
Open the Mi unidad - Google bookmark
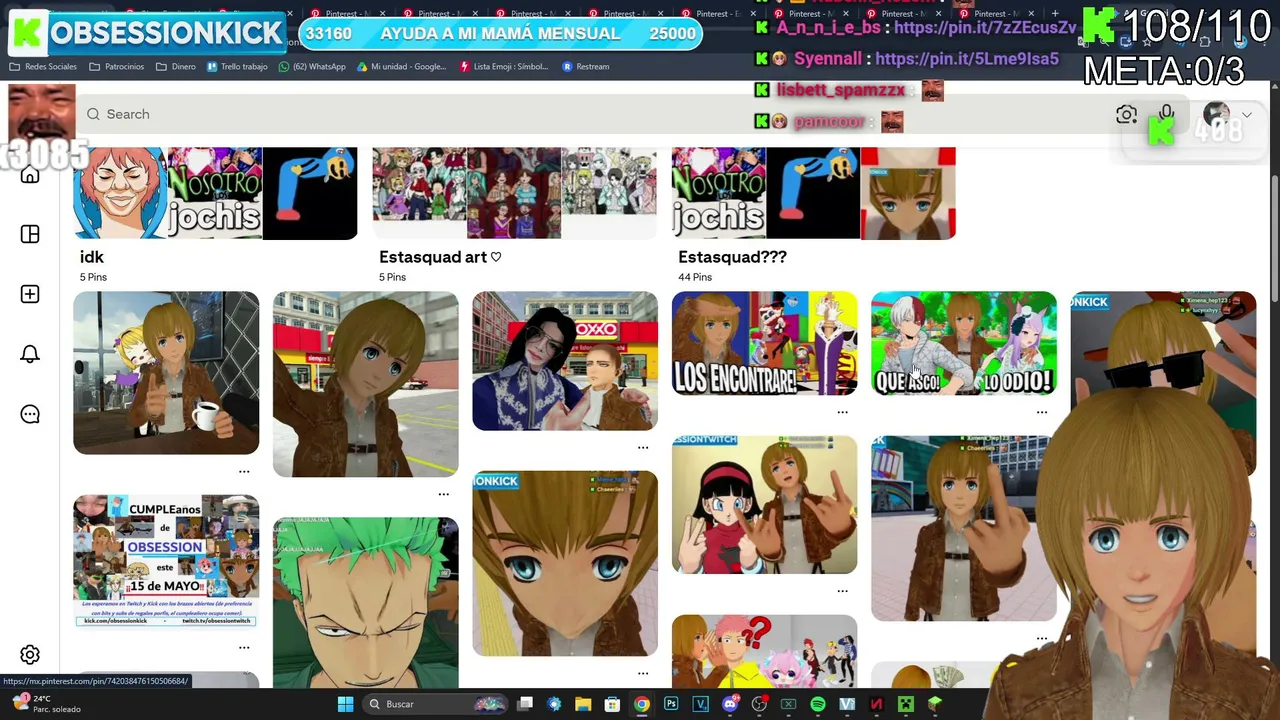pyautogui.click(x=402, y=67)
